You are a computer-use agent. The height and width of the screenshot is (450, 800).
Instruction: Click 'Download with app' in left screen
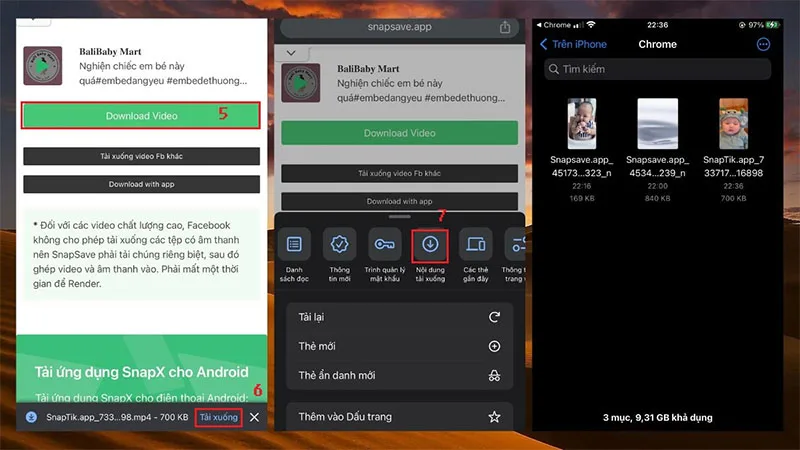point(141,184)
